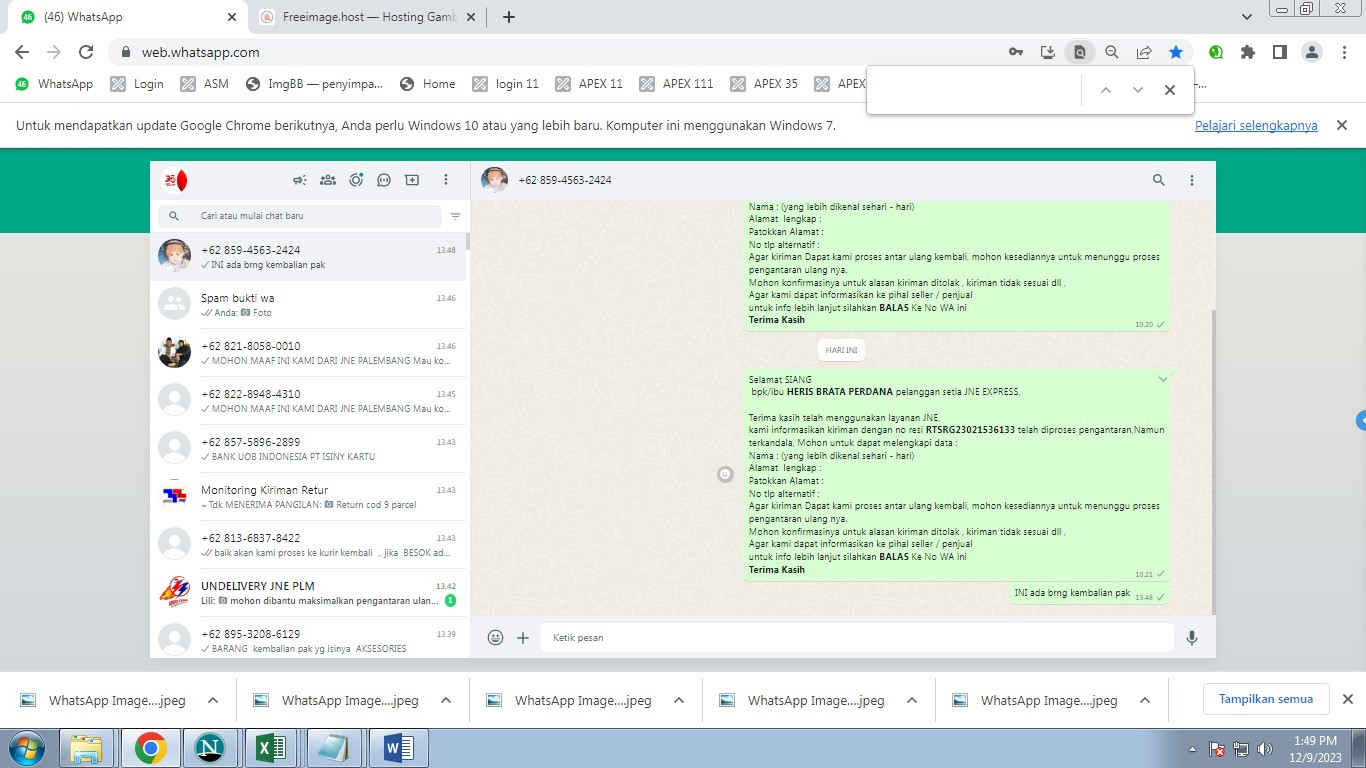Expand options for first WhatsApp Image download
This screenshot has width=1366, height=768.
click(213, 700)
